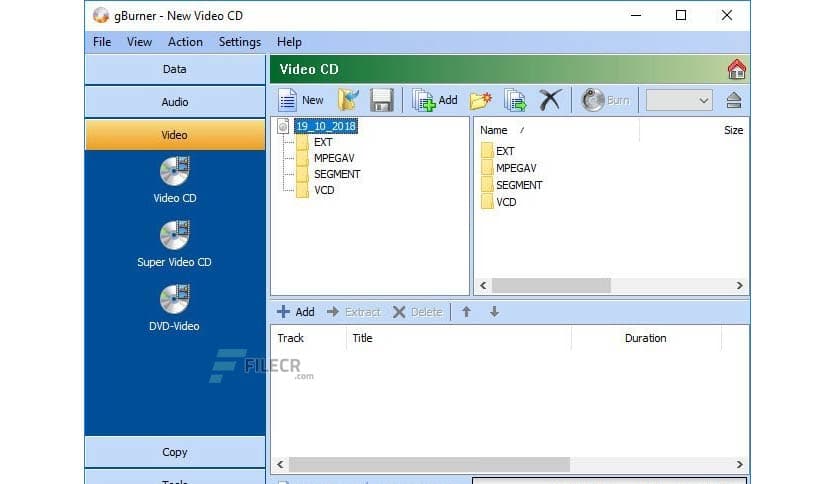Select the 19_10_2018 root node in the tree

point(326,126)
